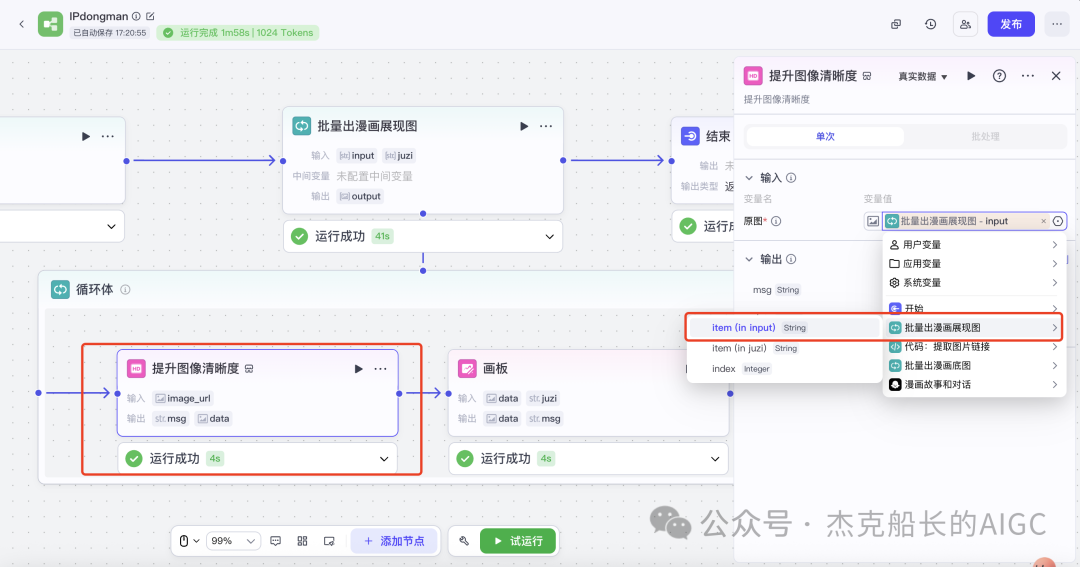1080x567 pixels.
Task: Click the 画板 node icon
Action: [467, 369]
